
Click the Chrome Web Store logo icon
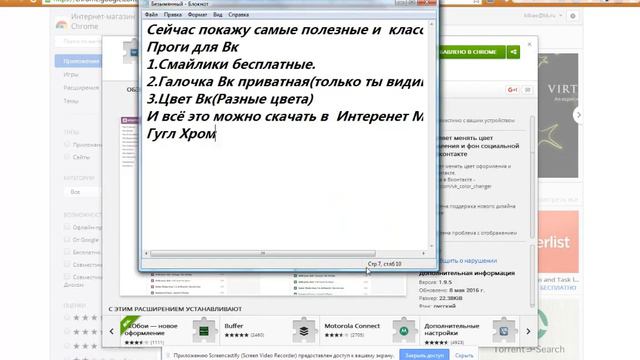(x=61, y=24)
